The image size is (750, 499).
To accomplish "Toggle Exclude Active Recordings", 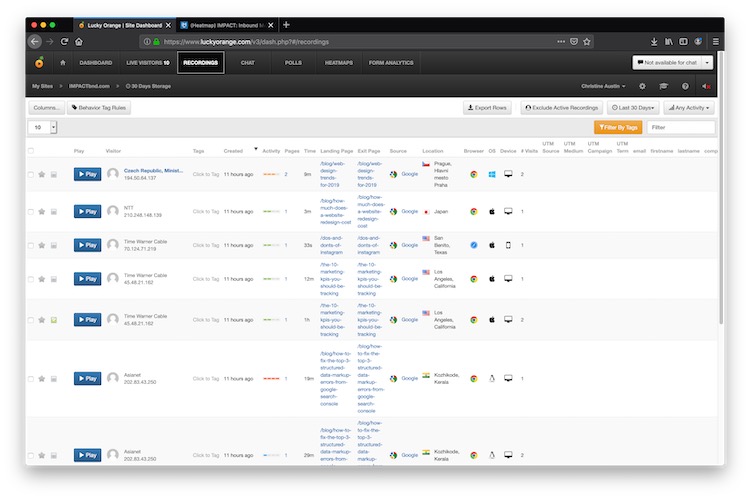I will 562,108.
